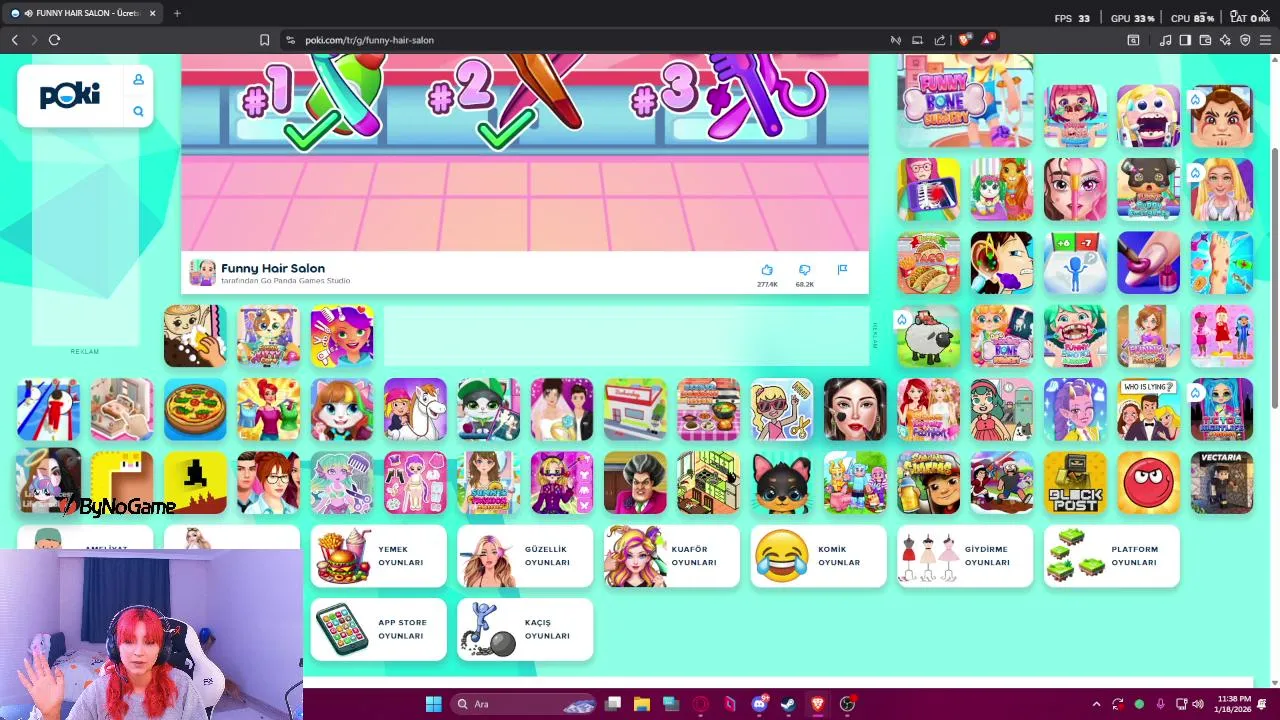Open new browser tab with plus
The height and width of the screenshot is (720, 1280).
pyautogui.click(x=177, y=13)
